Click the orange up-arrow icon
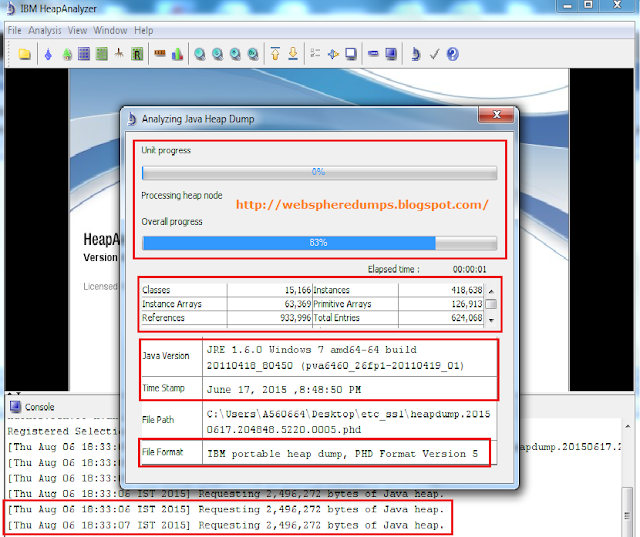The height and width of the screenshot is (537, 640). [x=275, y=54]
